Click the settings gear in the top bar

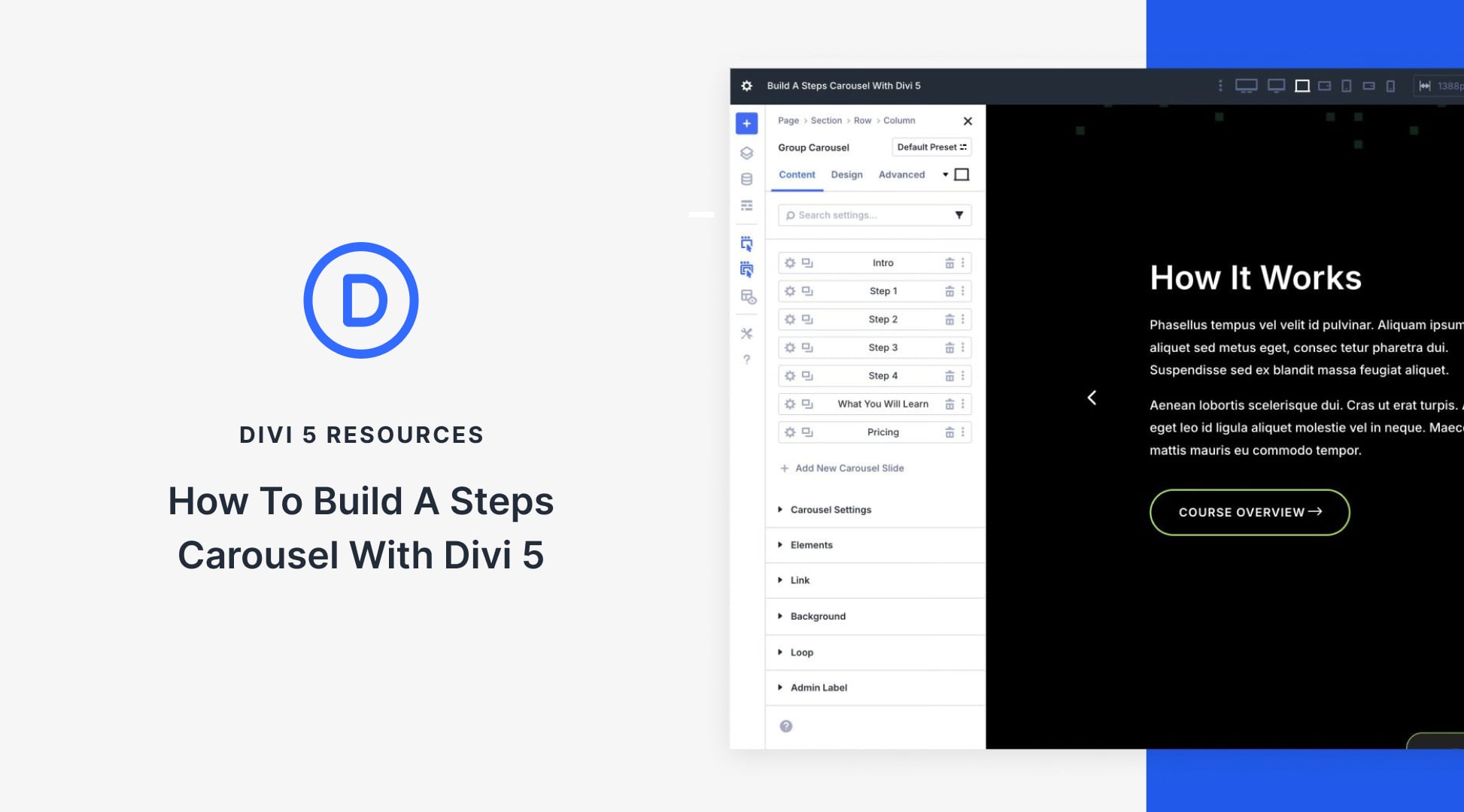(x=746, y=86)
